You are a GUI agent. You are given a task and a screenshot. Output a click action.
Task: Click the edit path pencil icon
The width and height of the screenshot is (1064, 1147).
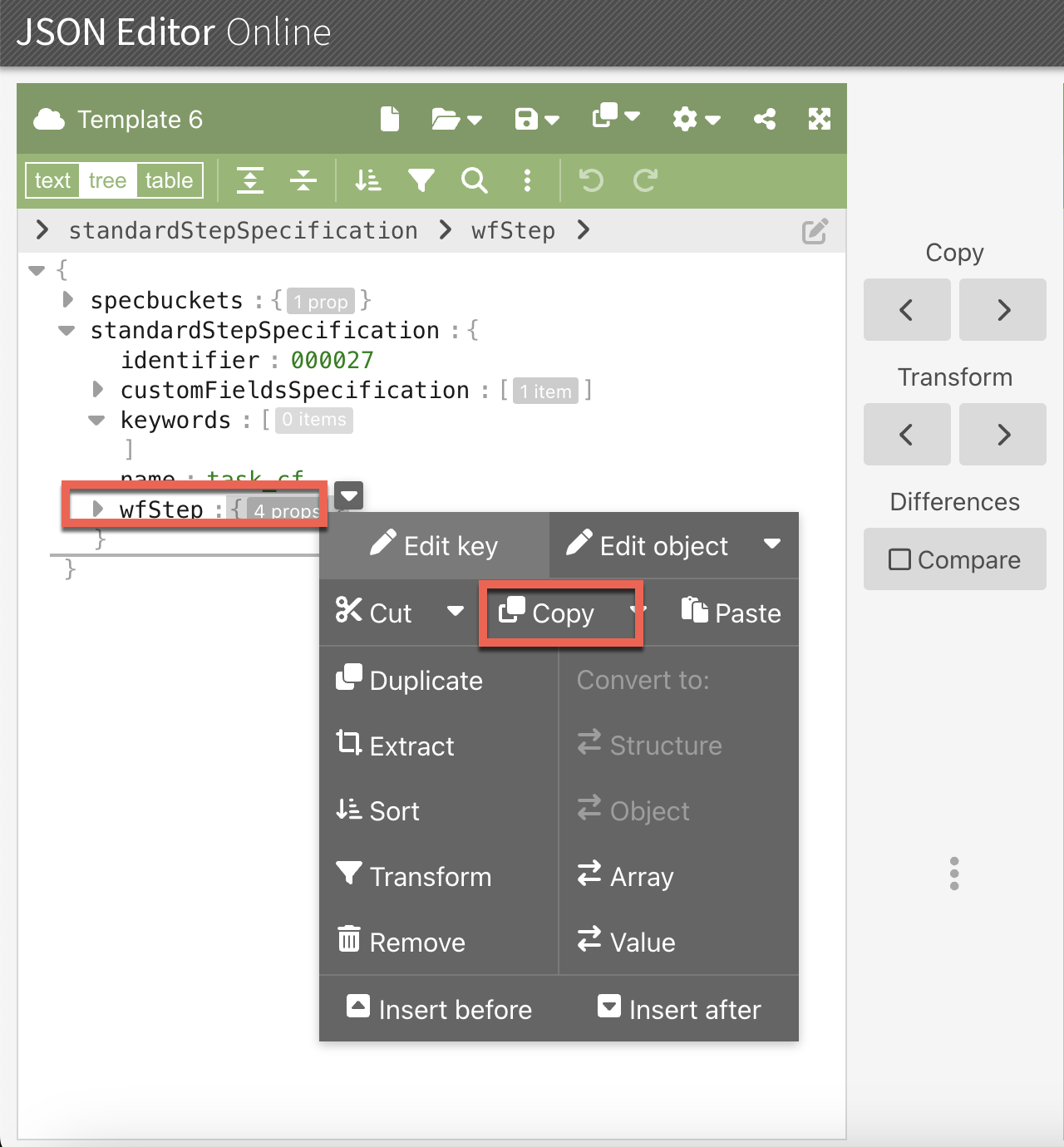[815, 231]
